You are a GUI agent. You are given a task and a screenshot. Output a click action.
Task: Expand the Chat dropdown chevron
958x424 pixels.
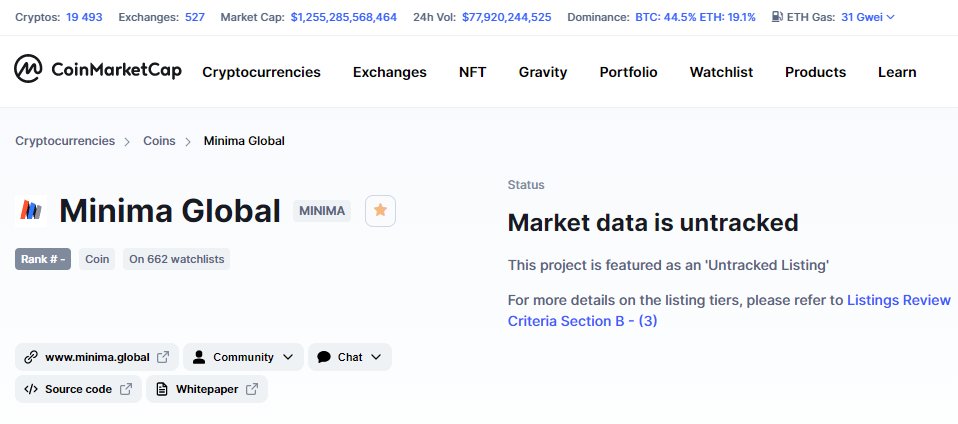tap(376, 357)
